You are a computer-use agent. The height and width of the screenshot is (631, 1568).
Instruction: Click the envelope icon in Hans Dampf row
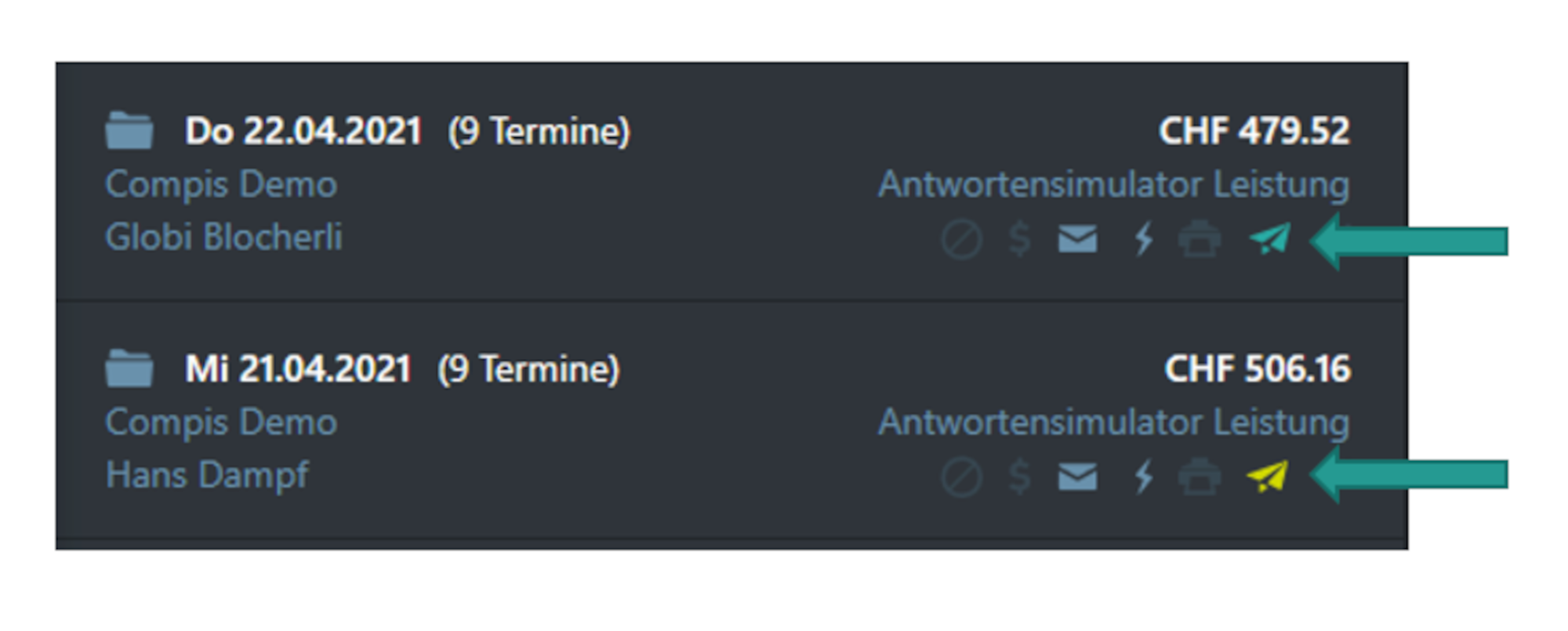click(x=1077, y=477)
